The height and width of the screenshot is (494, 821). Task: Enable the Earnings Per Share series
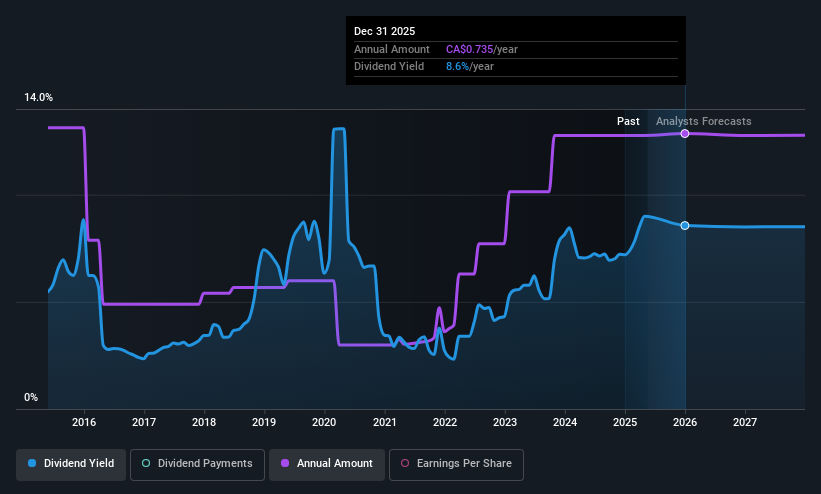456,464
